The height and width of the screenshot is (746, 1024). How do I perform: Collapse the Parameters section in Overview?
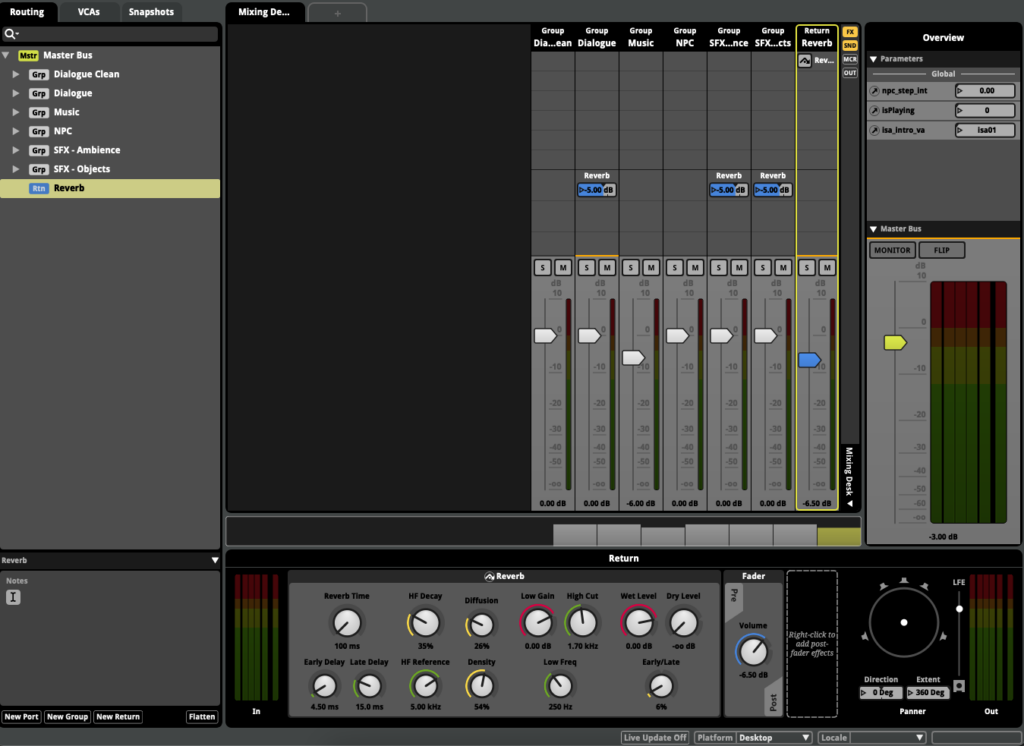873,59
